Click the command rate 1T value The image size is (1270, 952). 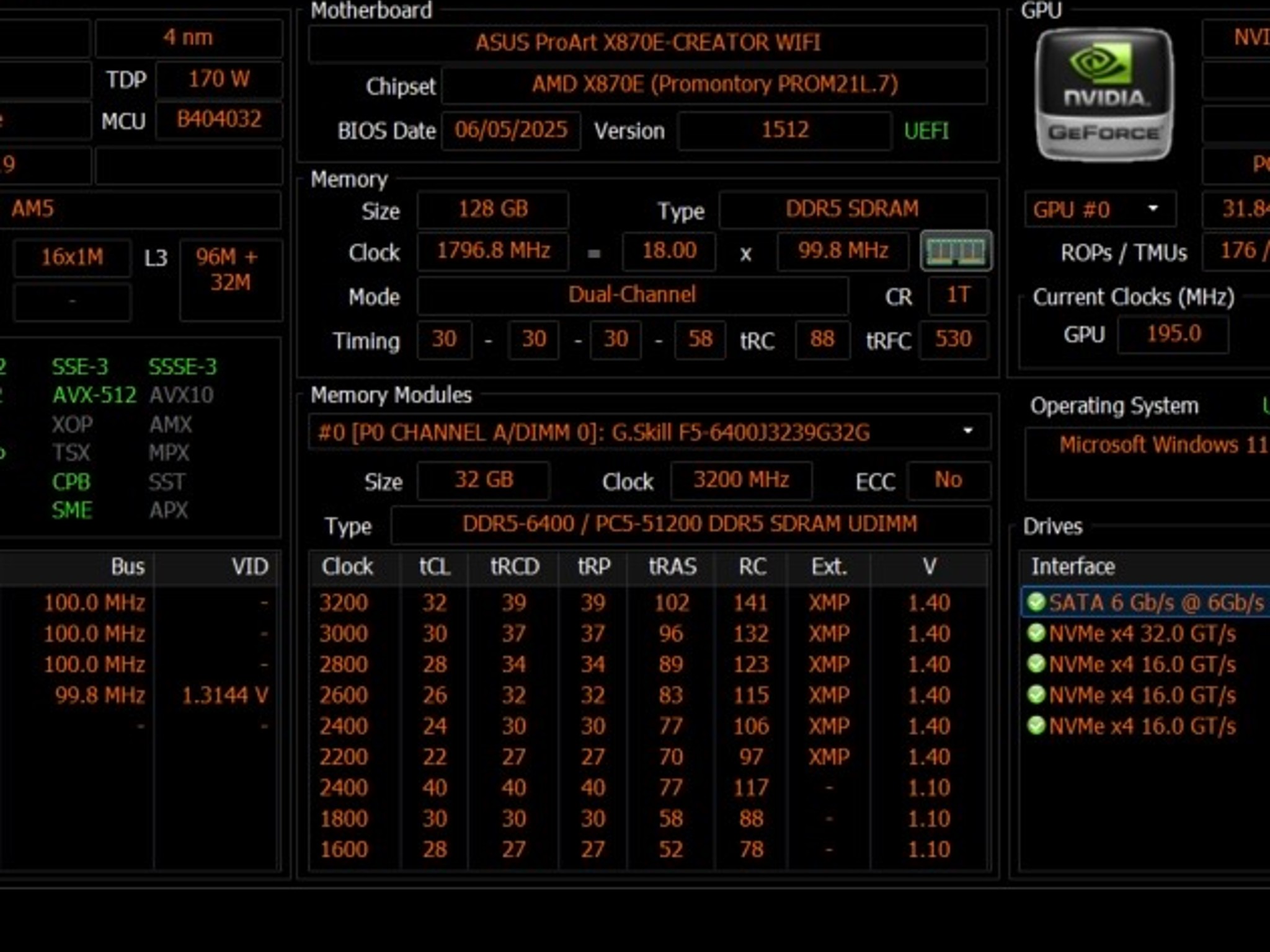tap(957, 295)
